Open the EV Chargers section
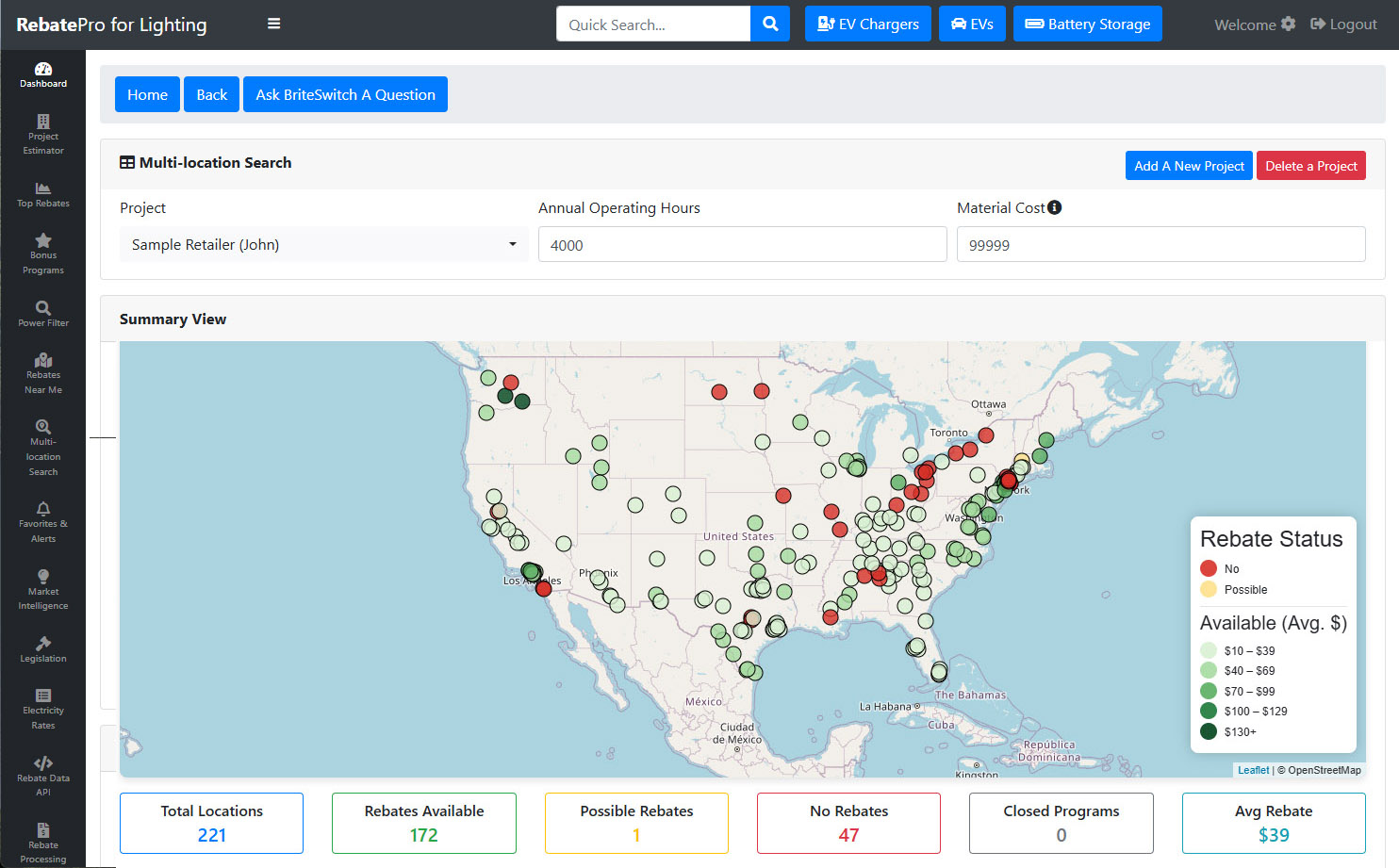 click(868, 24)
